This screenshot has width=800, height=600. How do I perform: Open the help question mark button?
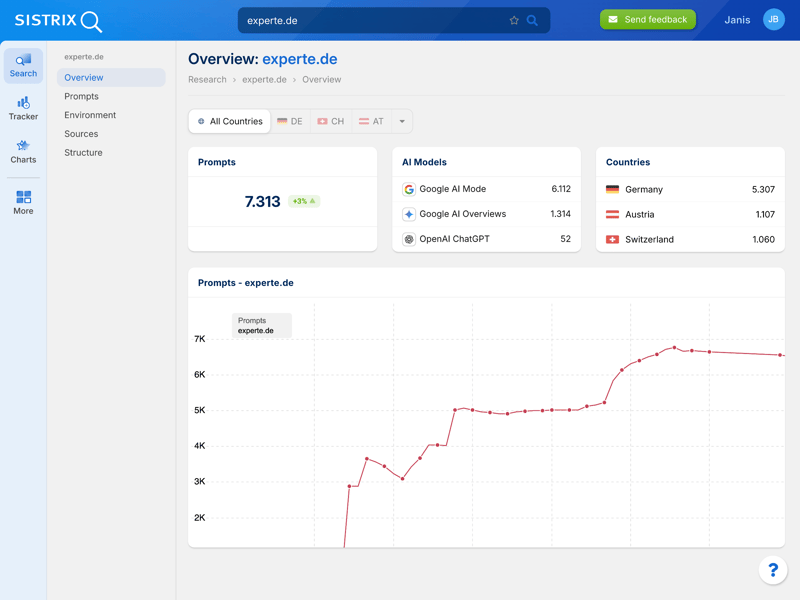pyautogui.click(x=772, y=570)
